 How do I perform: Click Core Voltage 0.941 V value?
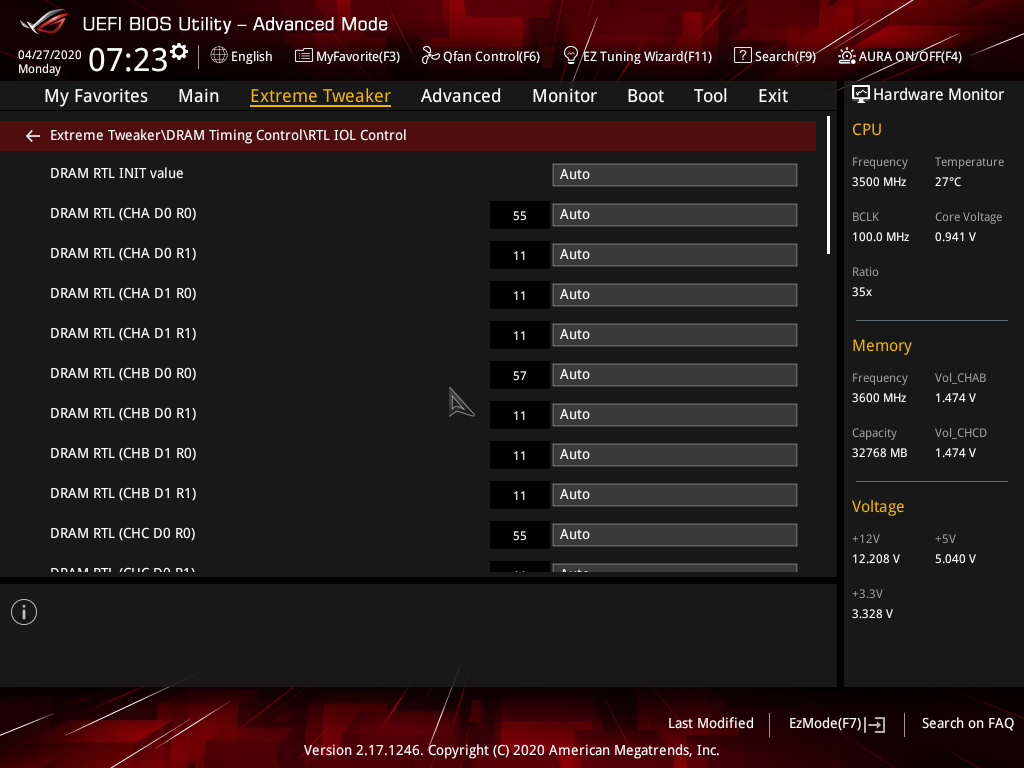[x=955, y=236]
